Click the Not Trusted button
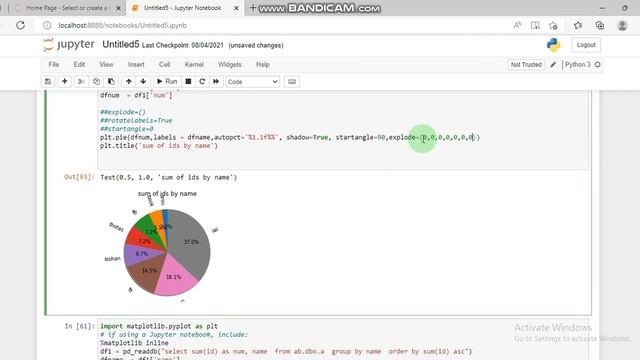640x360 pixels. click(x=526, y=64)
